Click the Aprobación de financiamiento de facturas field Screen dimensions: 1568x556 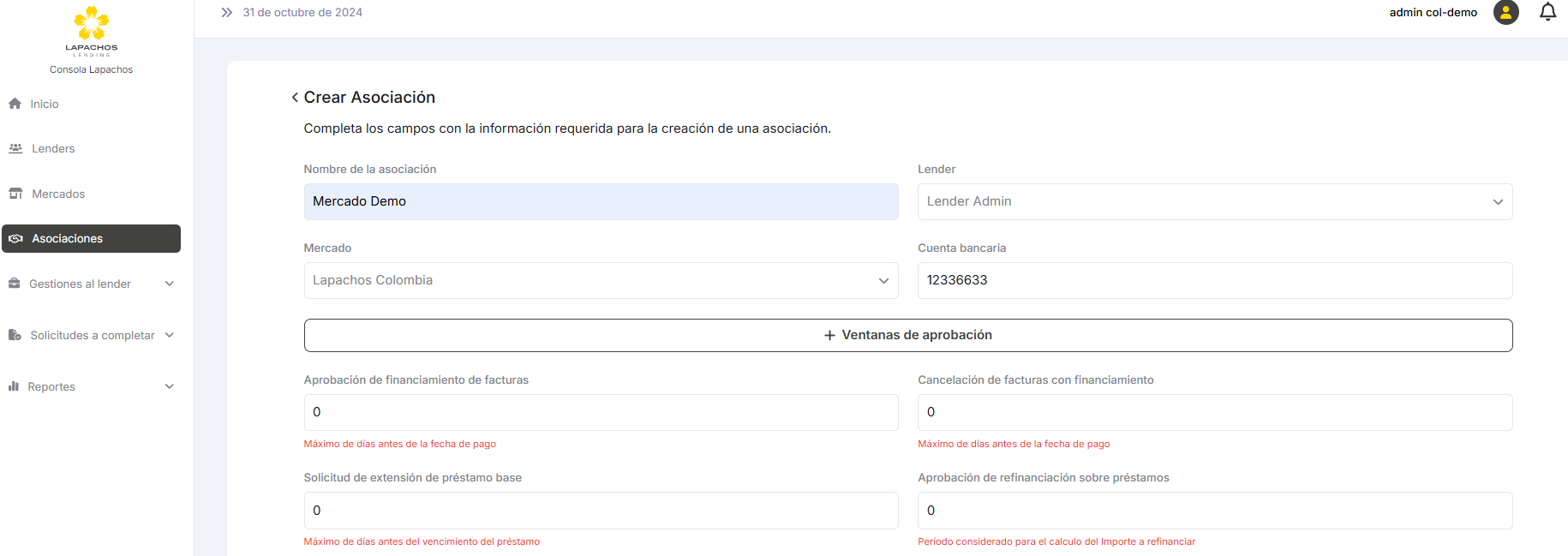(x=601, y=412)
